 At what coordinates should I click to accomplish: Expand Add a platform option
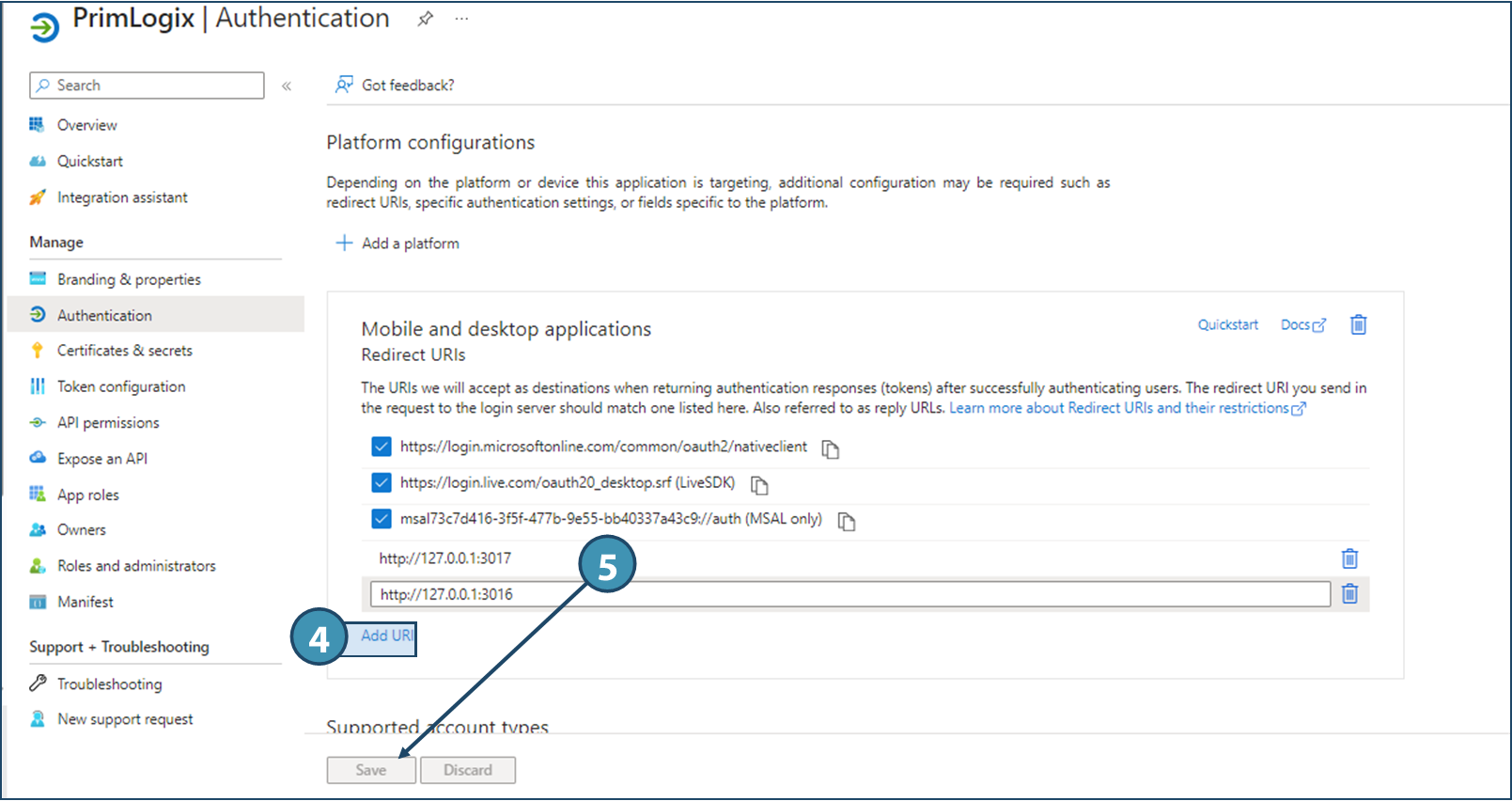[x=398, y=243]
